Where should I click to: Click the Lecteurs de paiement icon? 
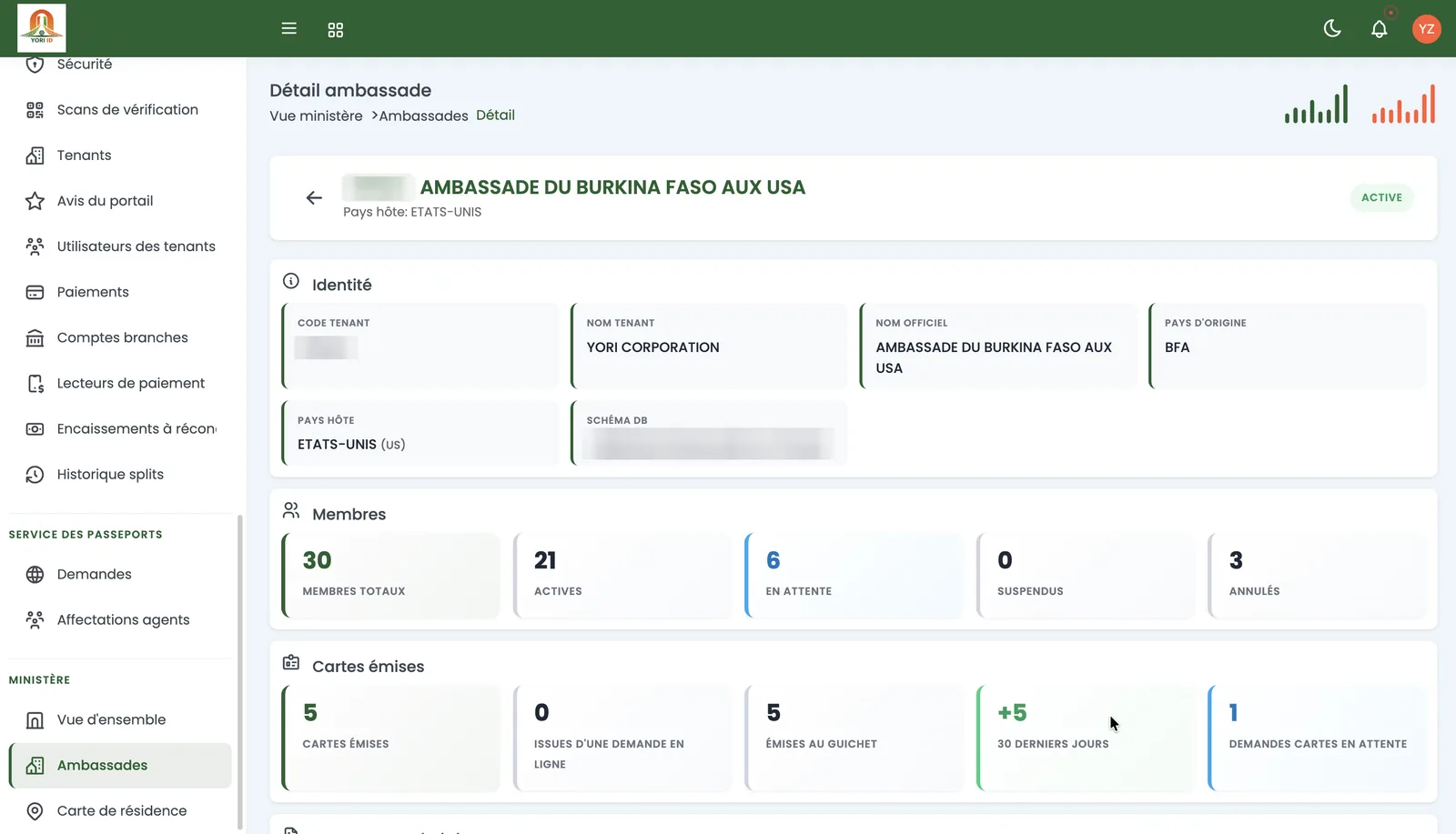click(35, 383)
